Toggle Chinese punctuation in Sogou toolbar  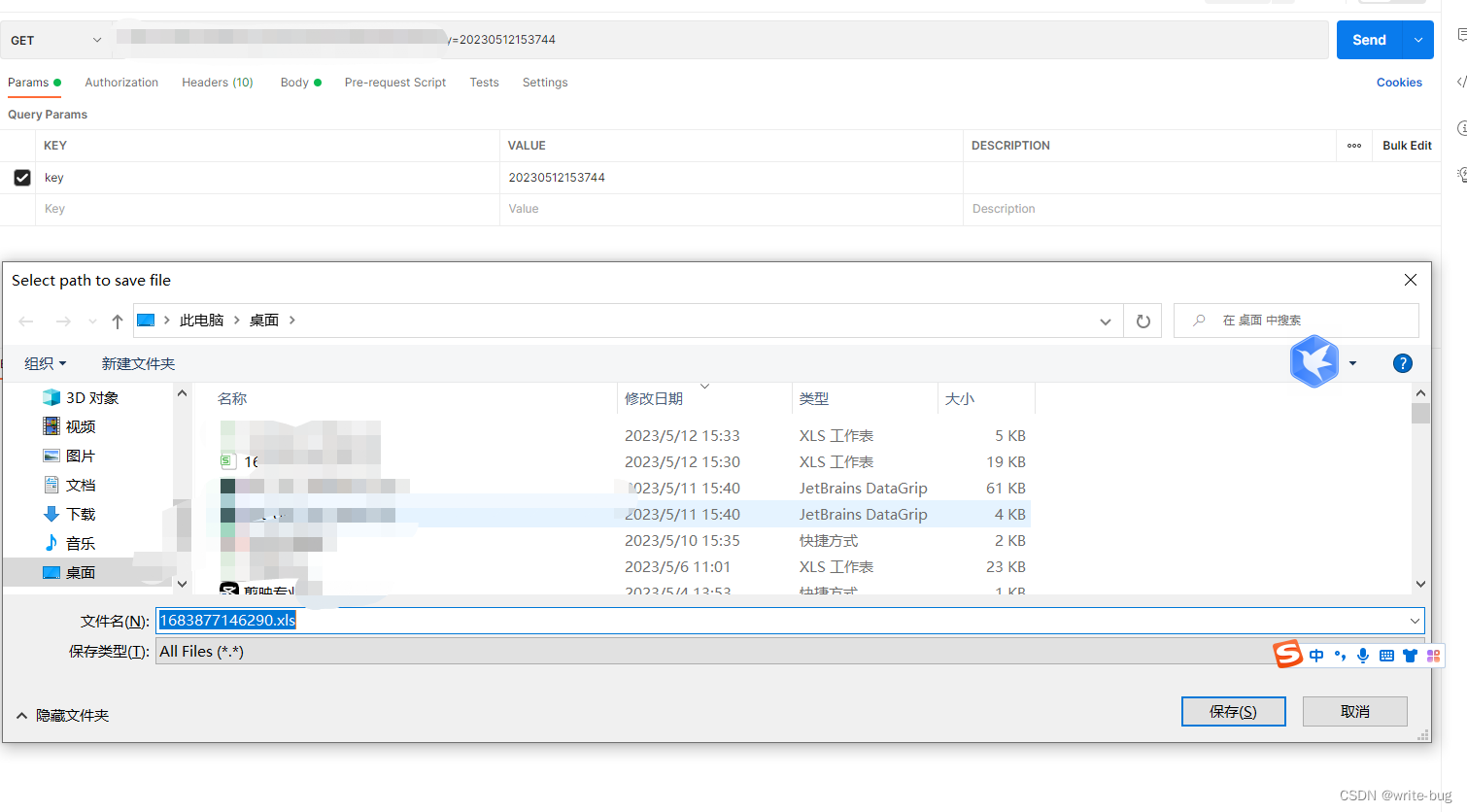point(1340,655)
